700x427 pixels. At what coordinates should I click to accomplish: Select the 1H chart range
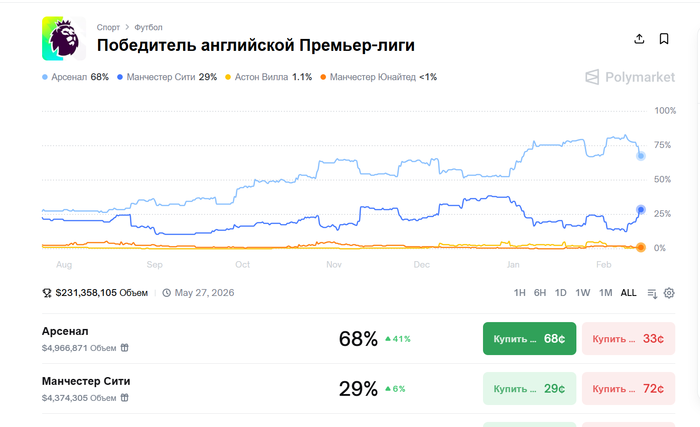tap(519, 293)
